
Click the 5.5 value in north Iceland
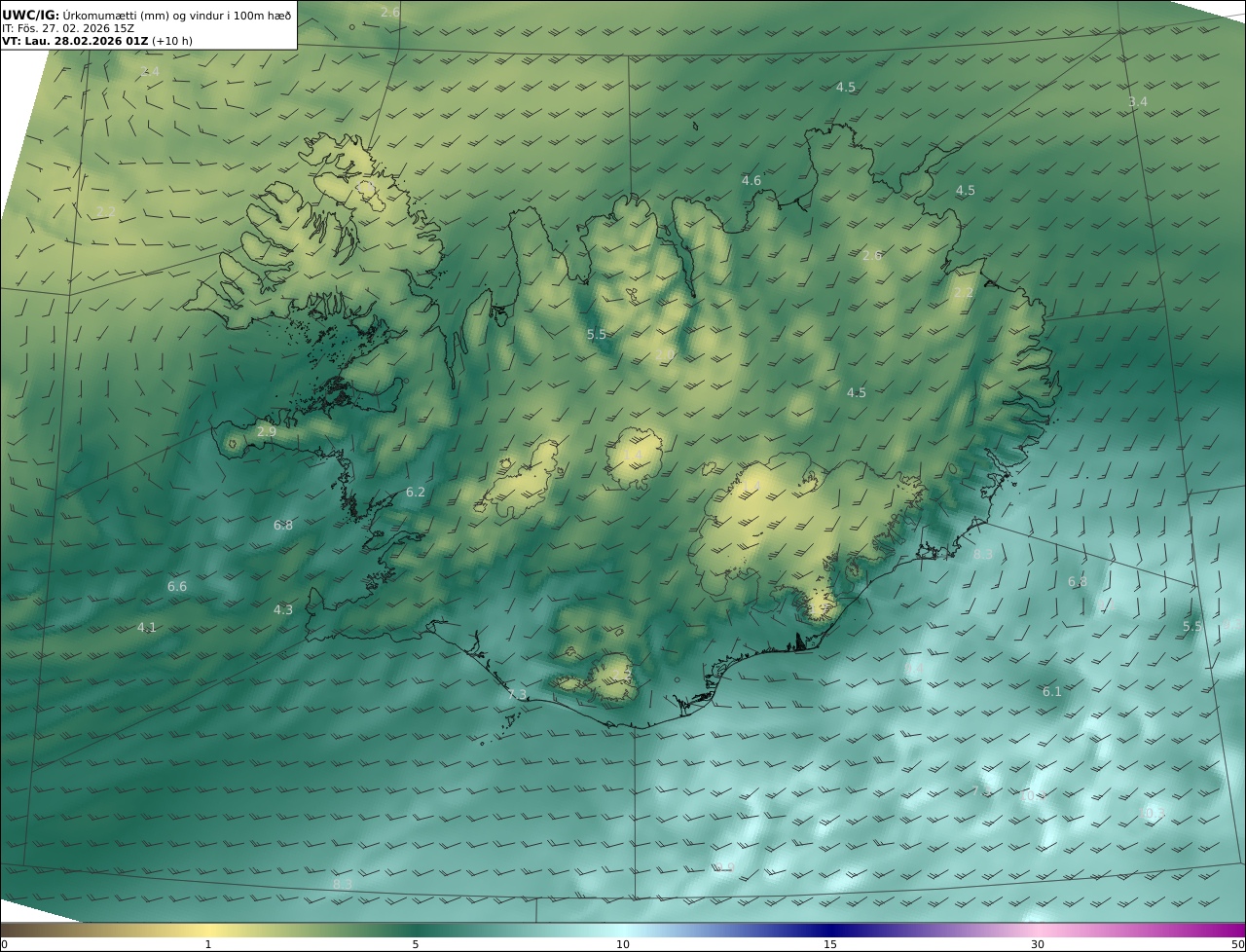597,335
